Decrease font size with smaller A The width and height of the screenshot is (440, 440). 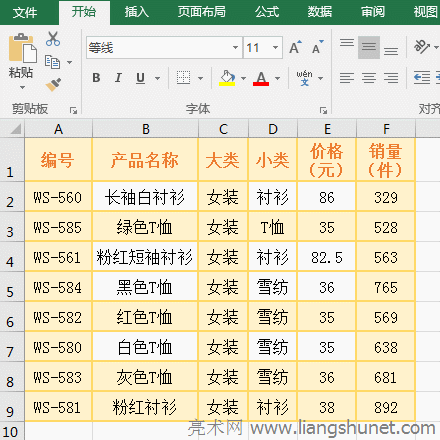click(x=317, y=47)
